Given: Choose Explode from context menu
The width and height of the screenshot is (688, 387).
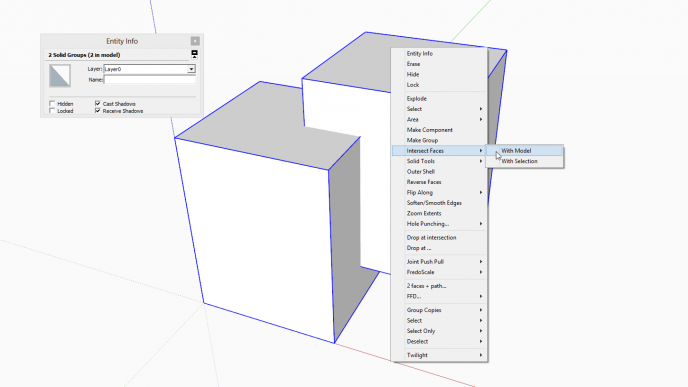Looking at the screenshot, I should point(439,99).
